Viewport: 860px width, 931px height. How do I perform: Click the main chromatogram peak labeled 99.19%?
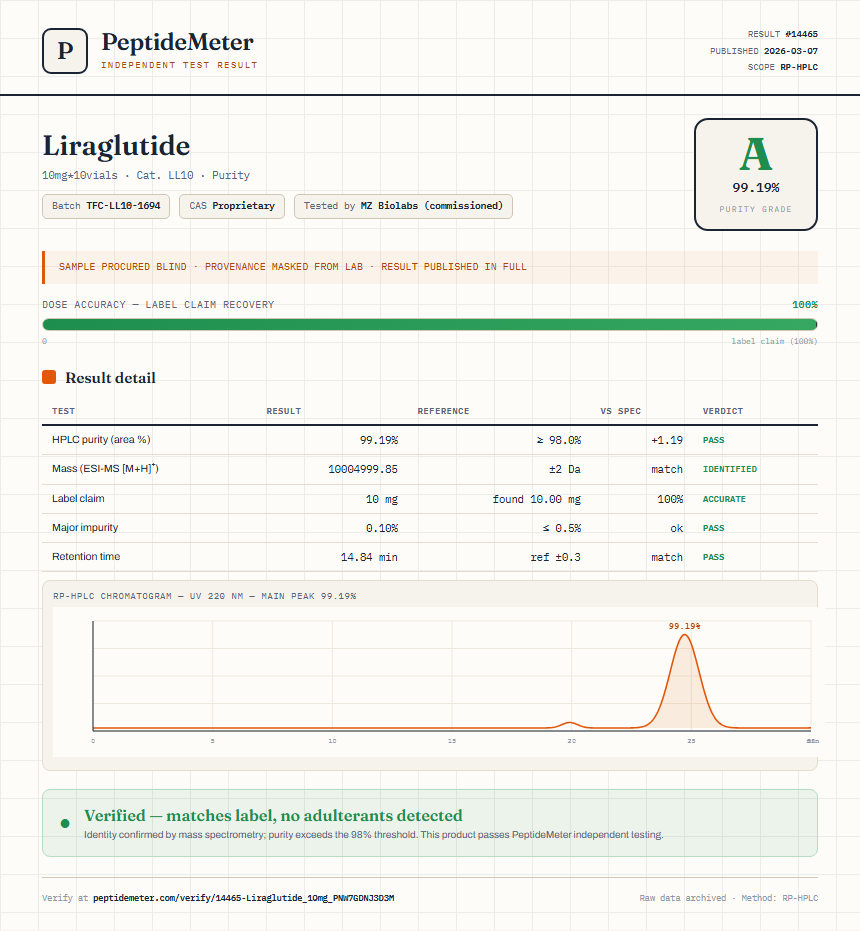point(685,680)
